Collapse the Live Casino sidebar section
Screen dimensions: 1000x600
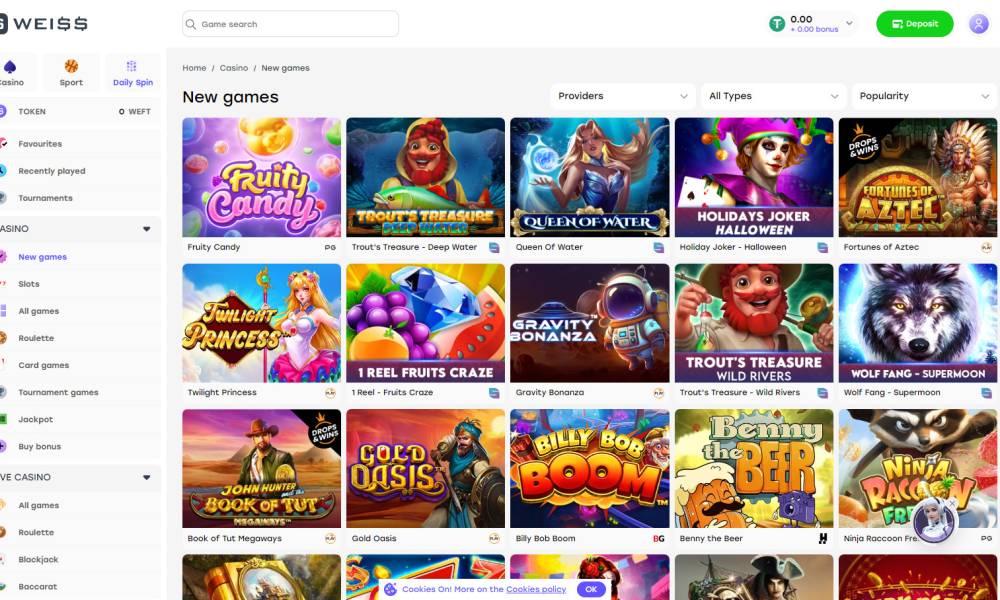point(146,477)
